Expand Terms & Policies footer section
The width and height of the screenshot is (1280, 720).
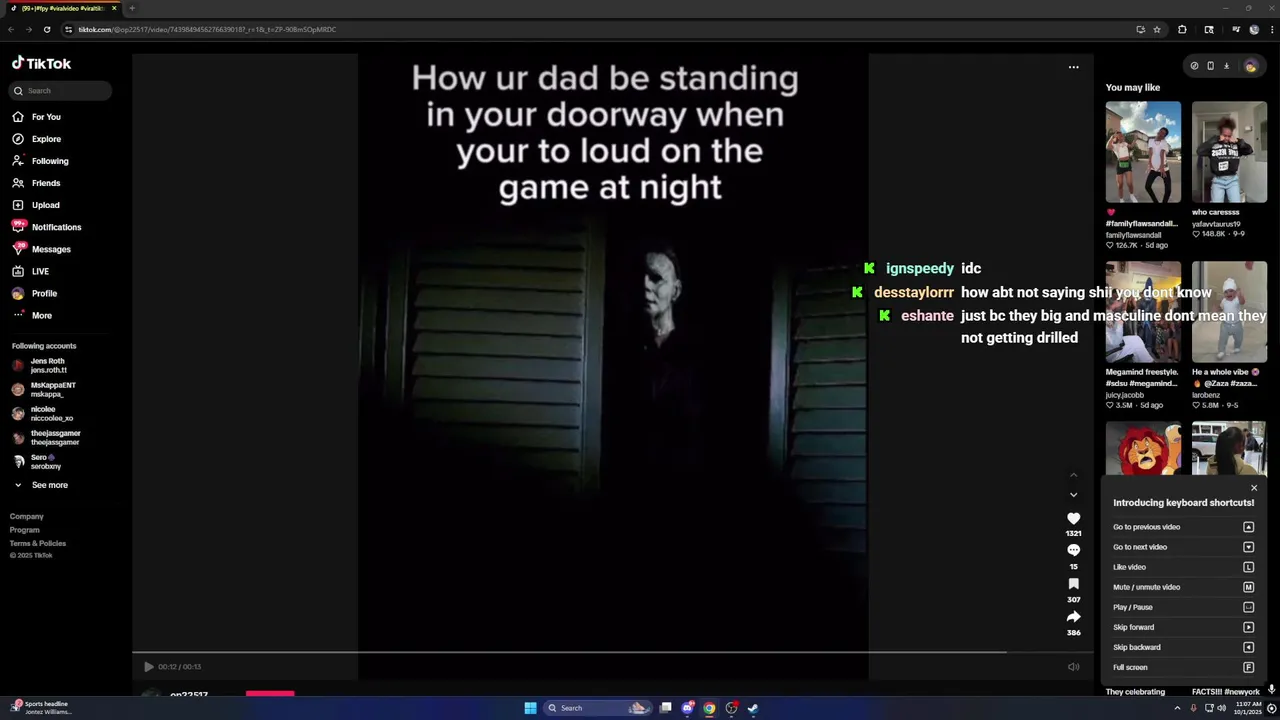38,543
